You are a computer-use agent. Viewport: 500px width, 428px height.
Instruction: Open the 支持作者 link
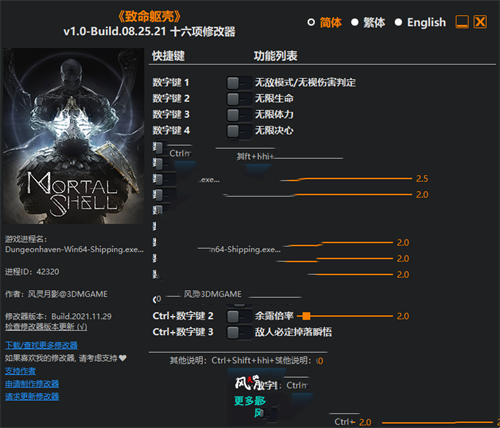20,371
